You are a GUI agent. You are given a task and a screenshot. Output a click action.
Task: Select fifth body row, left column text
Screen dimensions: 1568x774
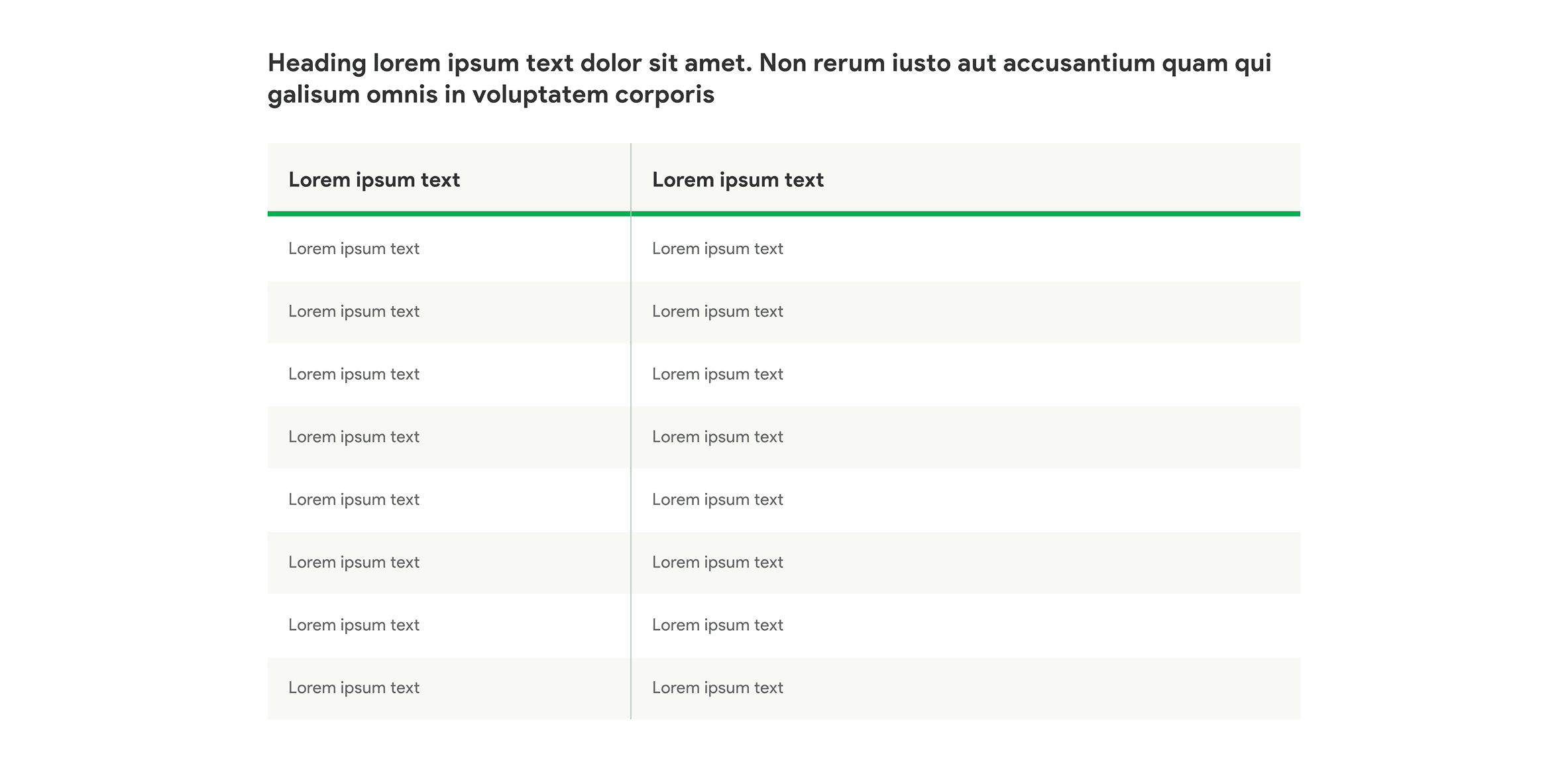(x=354, y=500)
